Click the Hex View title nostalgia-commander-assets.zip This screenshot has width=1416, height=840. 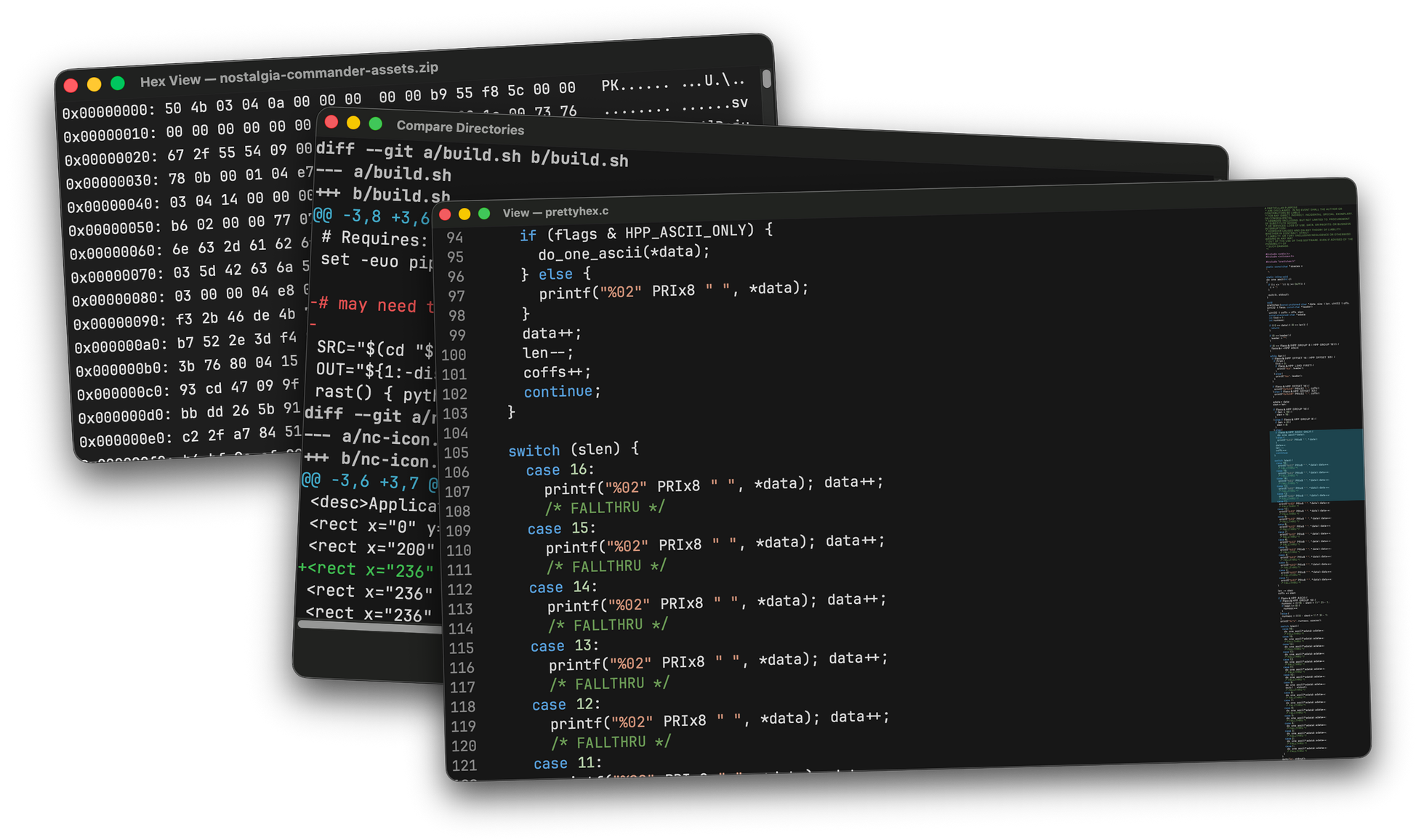tap(289, 74)
